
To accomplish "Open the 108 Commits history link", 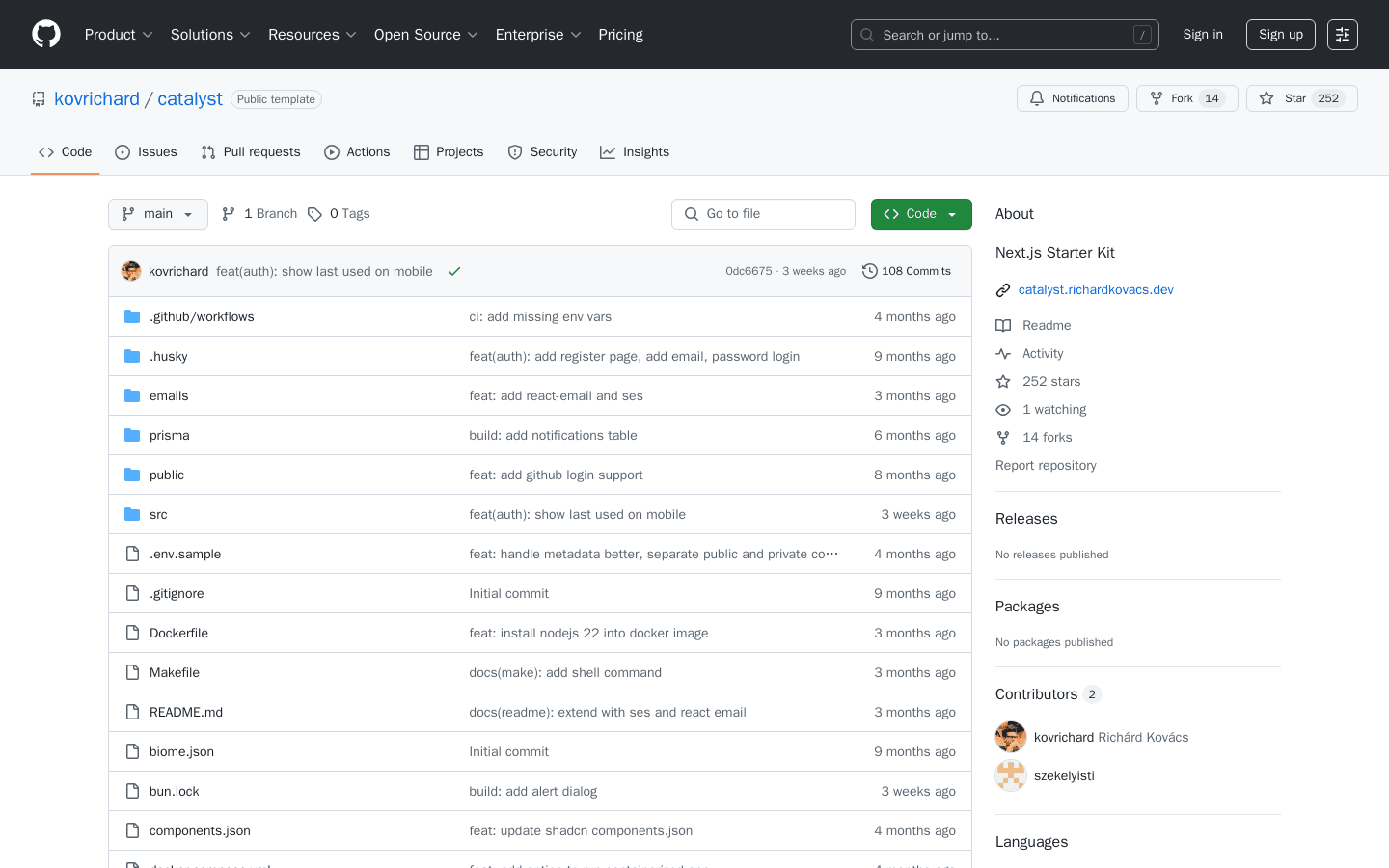I will click(907, 271).
